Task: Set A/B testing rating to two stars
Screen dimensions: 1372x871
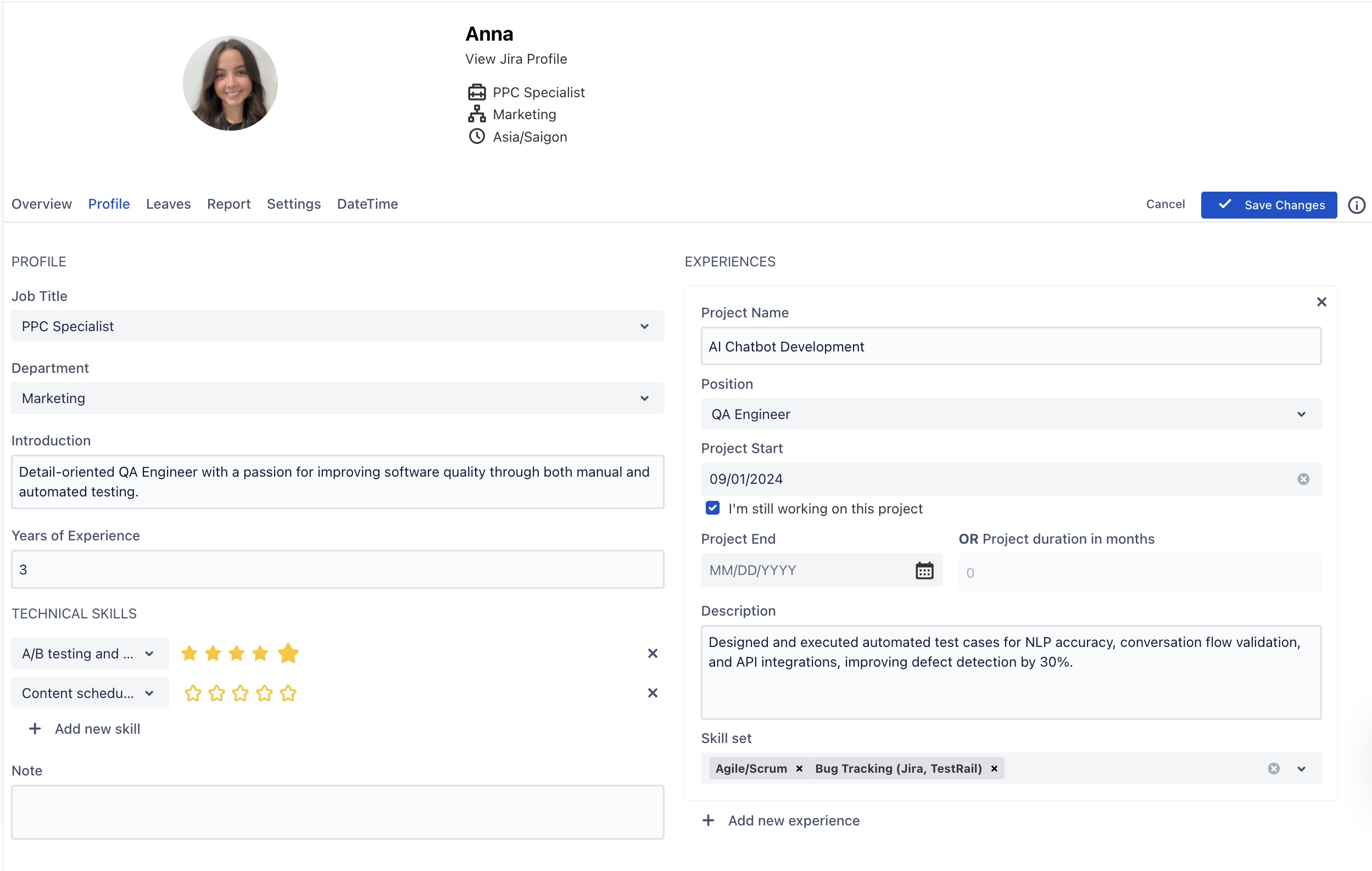Action: (x=213, y=654)
